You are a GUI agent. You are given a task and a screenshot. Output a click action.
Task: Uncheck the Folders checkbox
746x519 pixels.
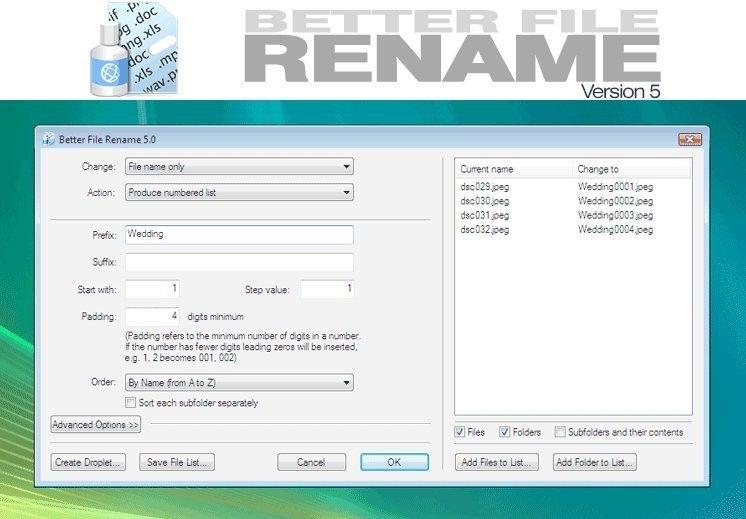pos(505,432)
